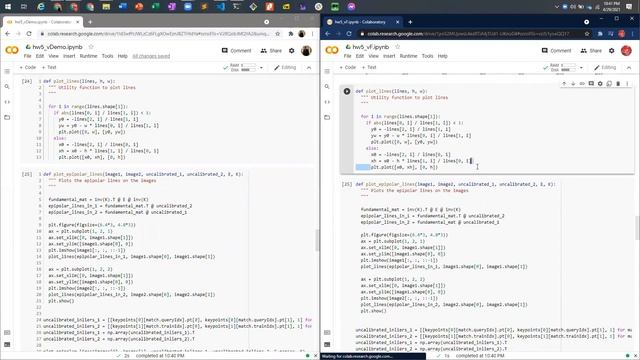Add a comment to the hw5_vf cell
Image resolution: width=640 pixels, height=360 pixels.
click(x=591, y=84)
